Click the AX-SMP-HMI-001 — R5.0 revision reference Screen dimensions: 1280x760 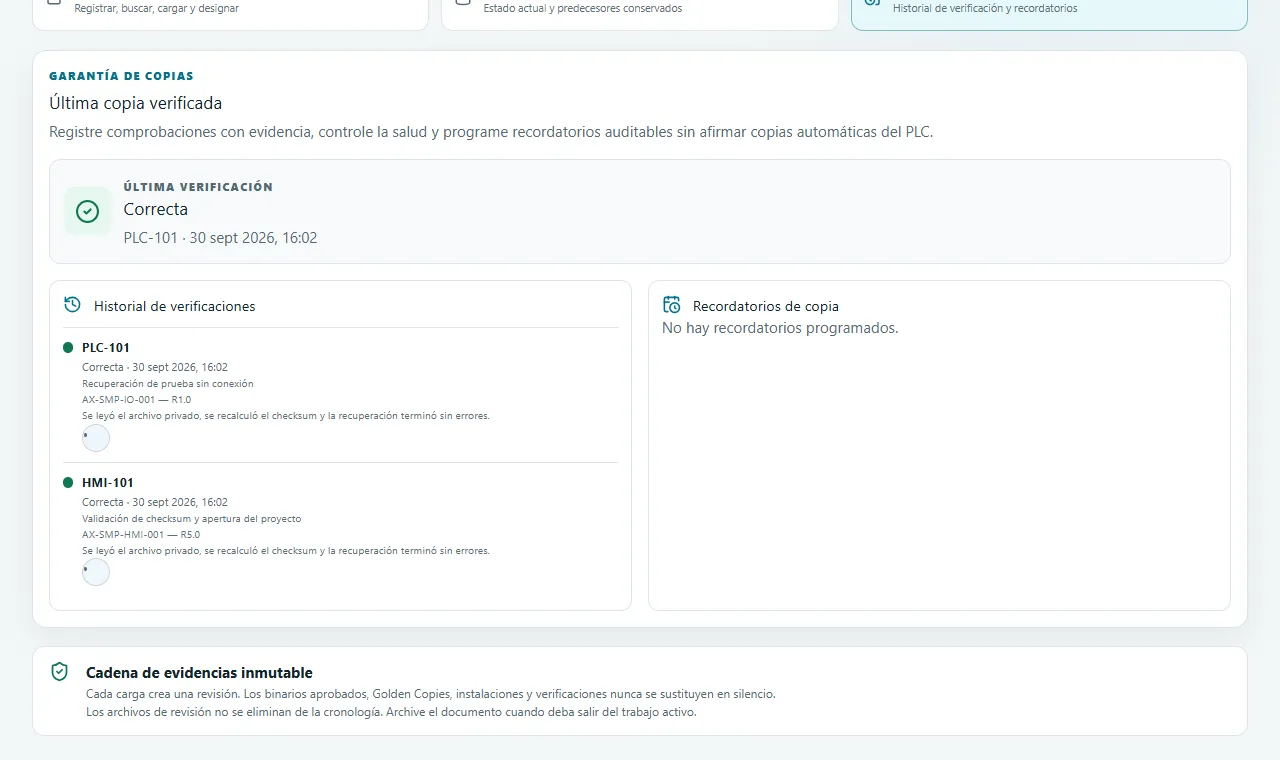pyautogui.click(x=141, y=535)
